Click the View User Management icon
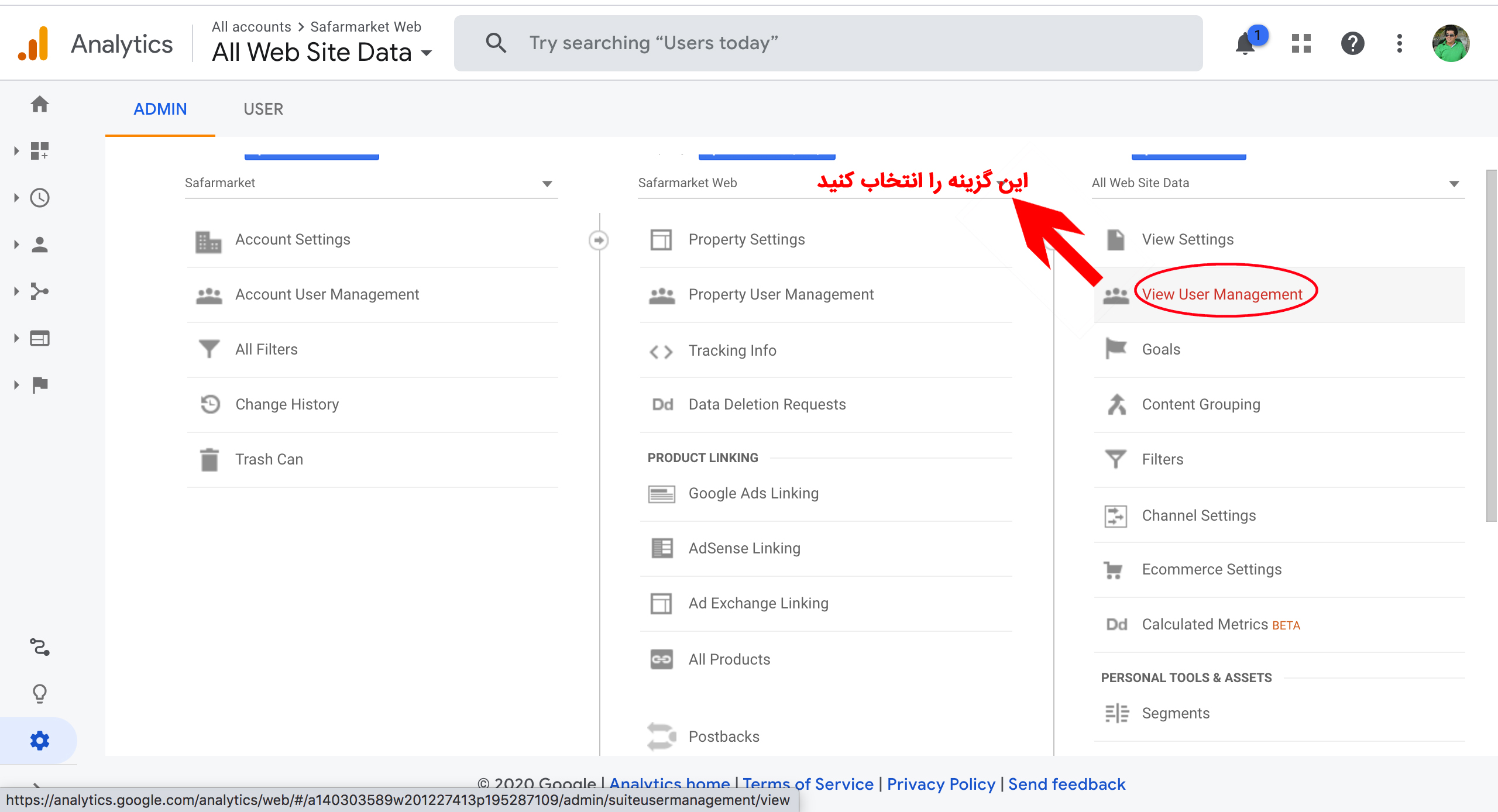Image resolution: width=1498 pixels, height=812 pixels. (1117, 294)
